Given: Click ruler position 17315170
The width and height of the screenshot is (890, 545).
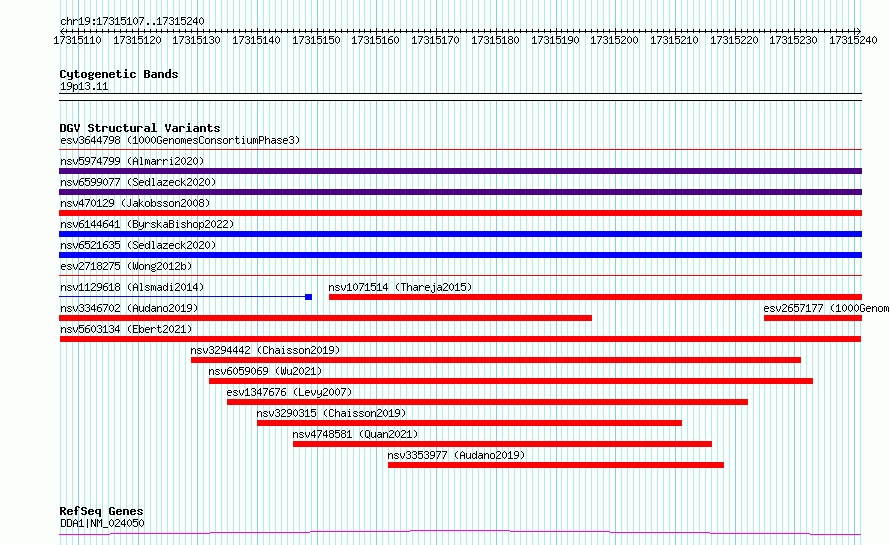Looking at the screenshot, I should [x=435, y=40].
